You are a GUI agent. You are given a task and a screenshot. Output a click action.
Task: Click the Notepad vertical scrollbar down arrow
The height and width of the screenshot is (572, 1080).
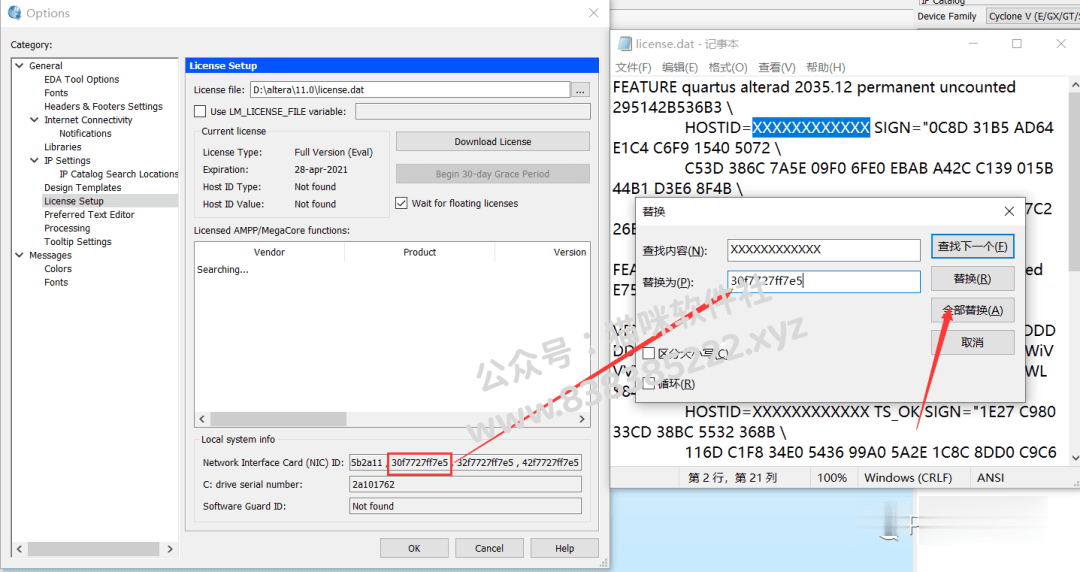pos(1074,458)
